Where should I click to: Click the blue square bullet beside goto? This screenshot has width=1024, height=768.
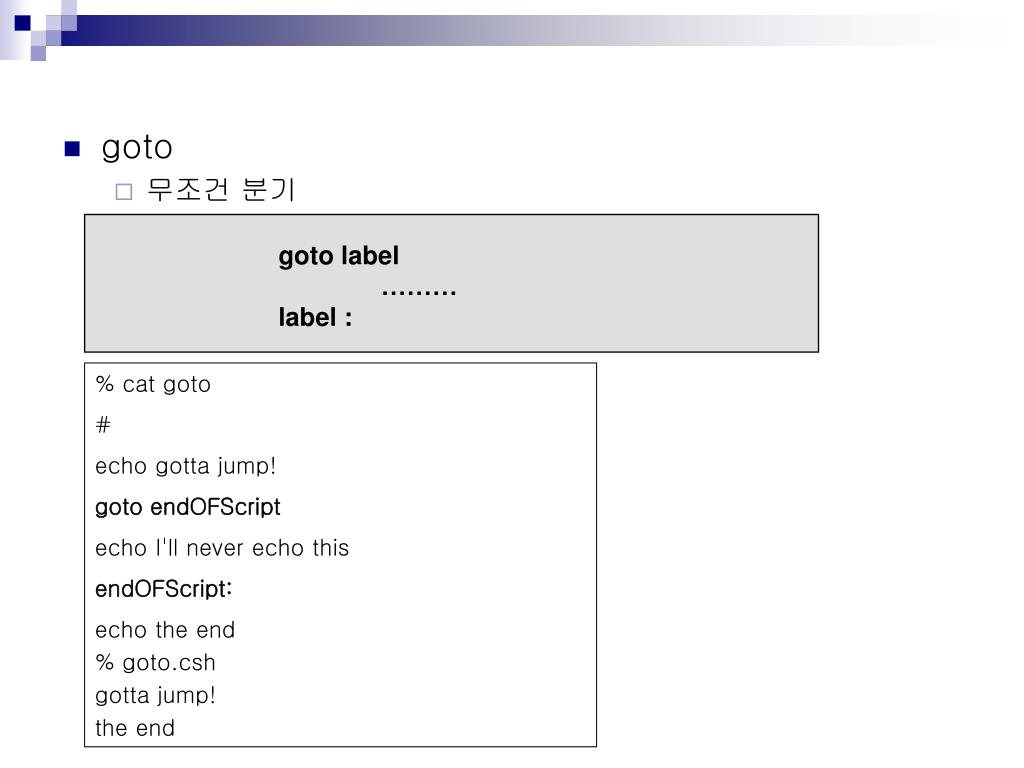pyautogui.click(x=72, y=149)
